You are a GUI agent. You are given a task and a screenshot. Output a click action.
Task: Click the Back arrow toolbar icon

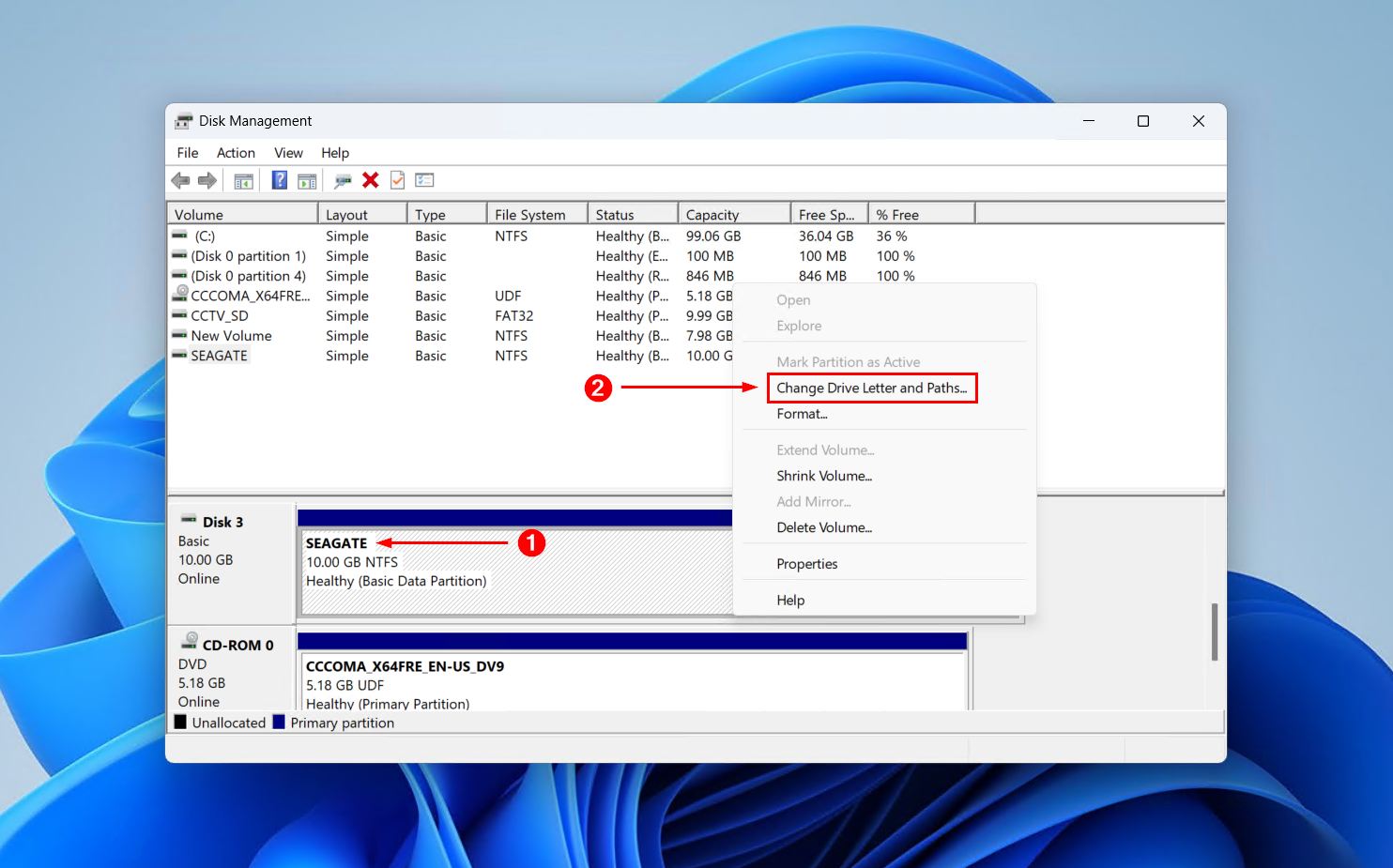pyautogui.click(x=180, y=180)
